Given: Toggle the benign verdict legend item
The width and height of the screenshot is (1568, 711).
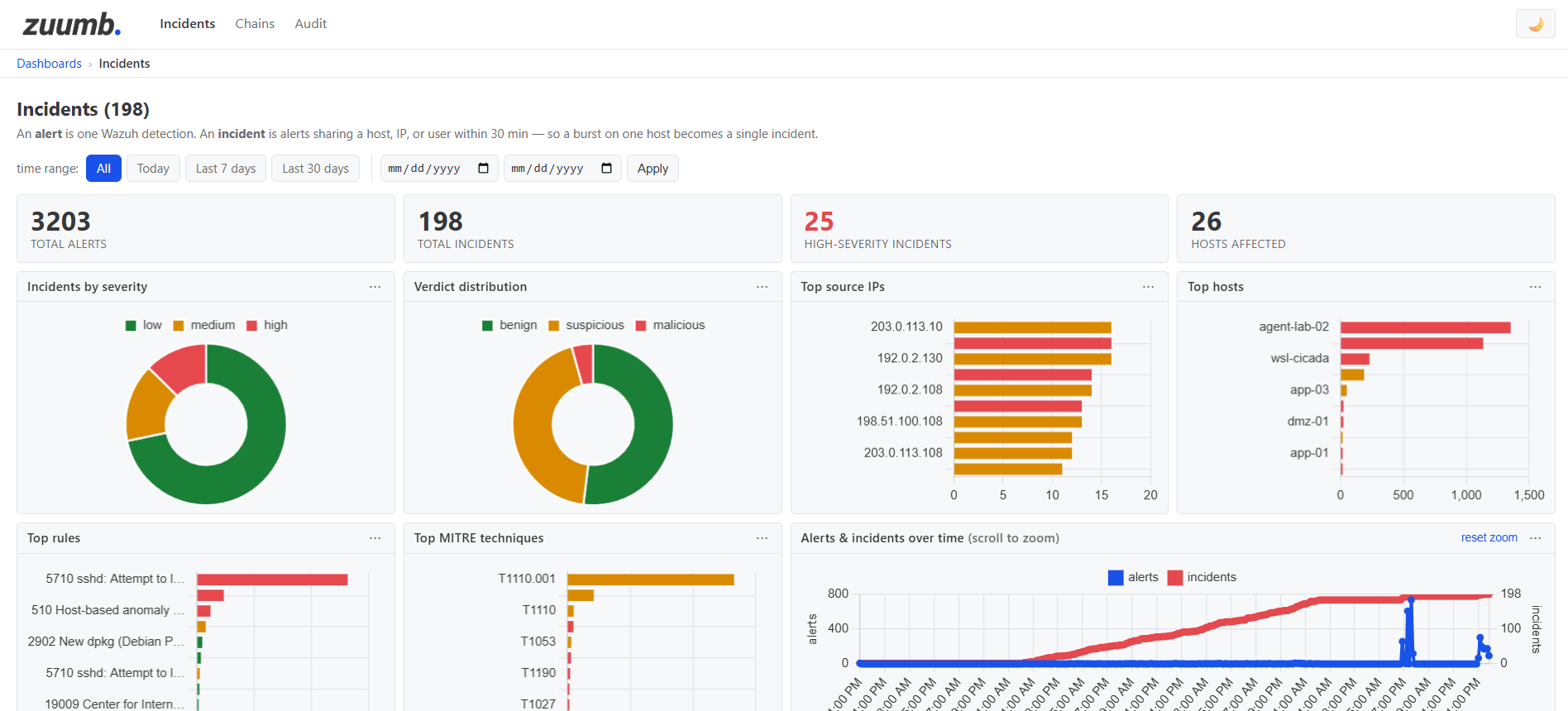Looking at the screenshot, I should click(509, 325).
